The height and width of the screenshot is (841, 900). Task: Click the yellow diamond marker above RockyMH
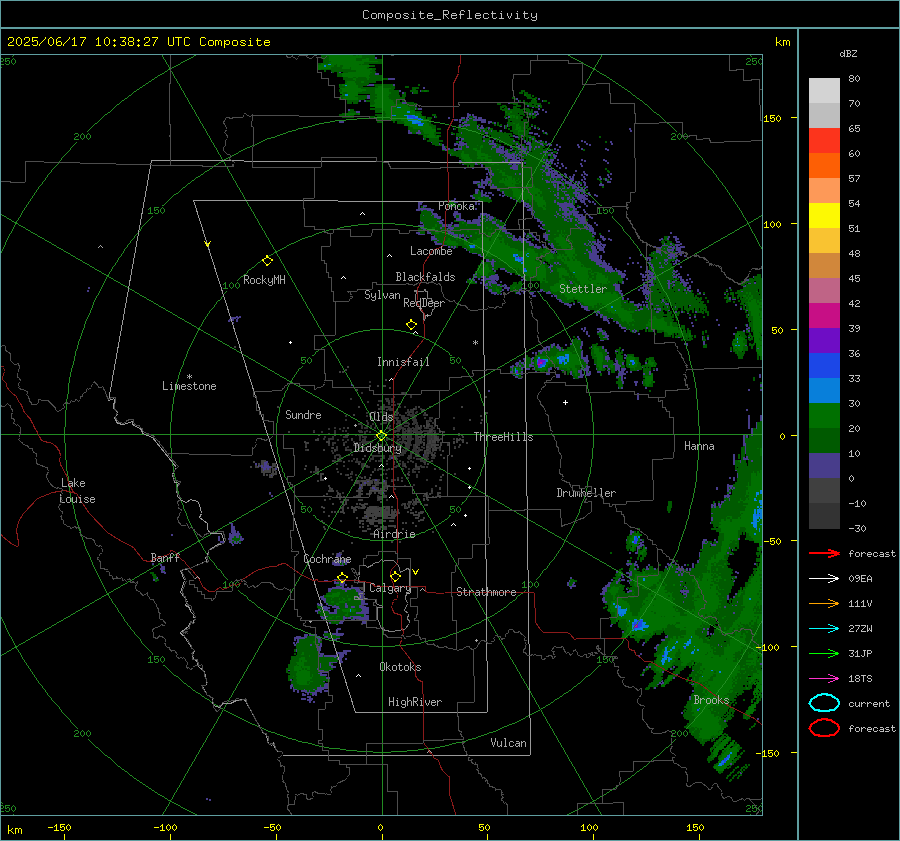pos(267,261)
